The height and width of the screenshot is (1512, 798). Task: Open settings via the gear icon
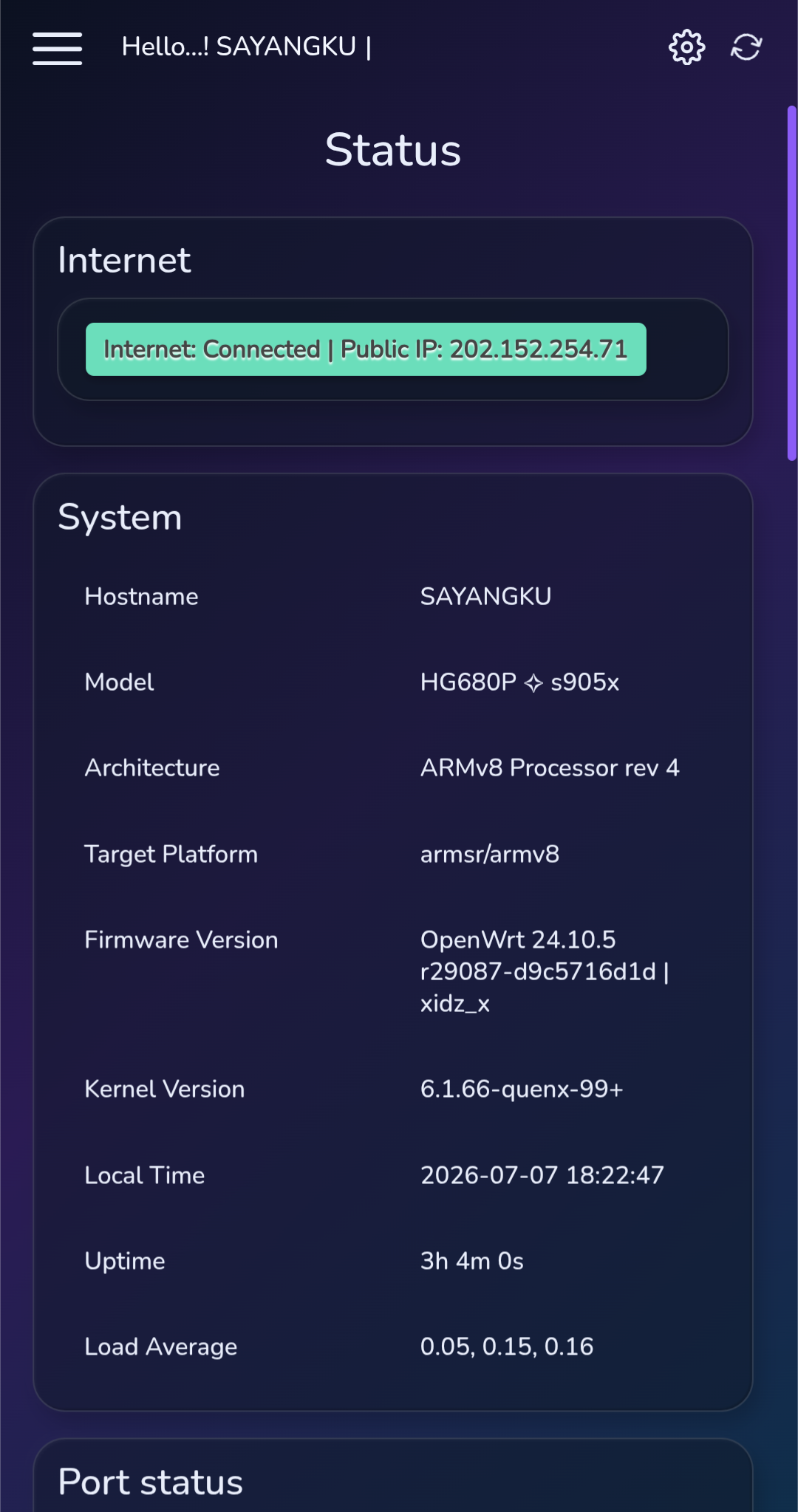click(x=686, y=47)
